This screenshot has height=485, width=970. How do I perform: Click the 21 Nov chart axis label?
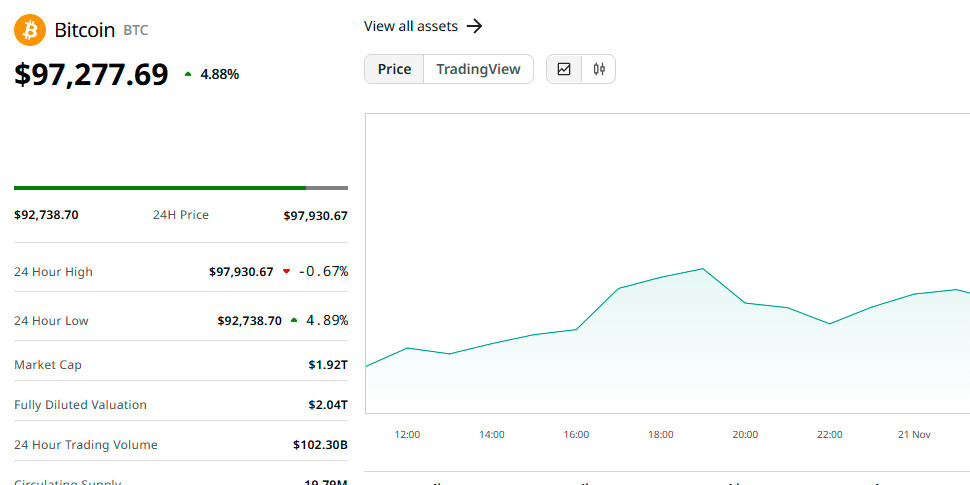pyautogui.click(x=914, y=435)
